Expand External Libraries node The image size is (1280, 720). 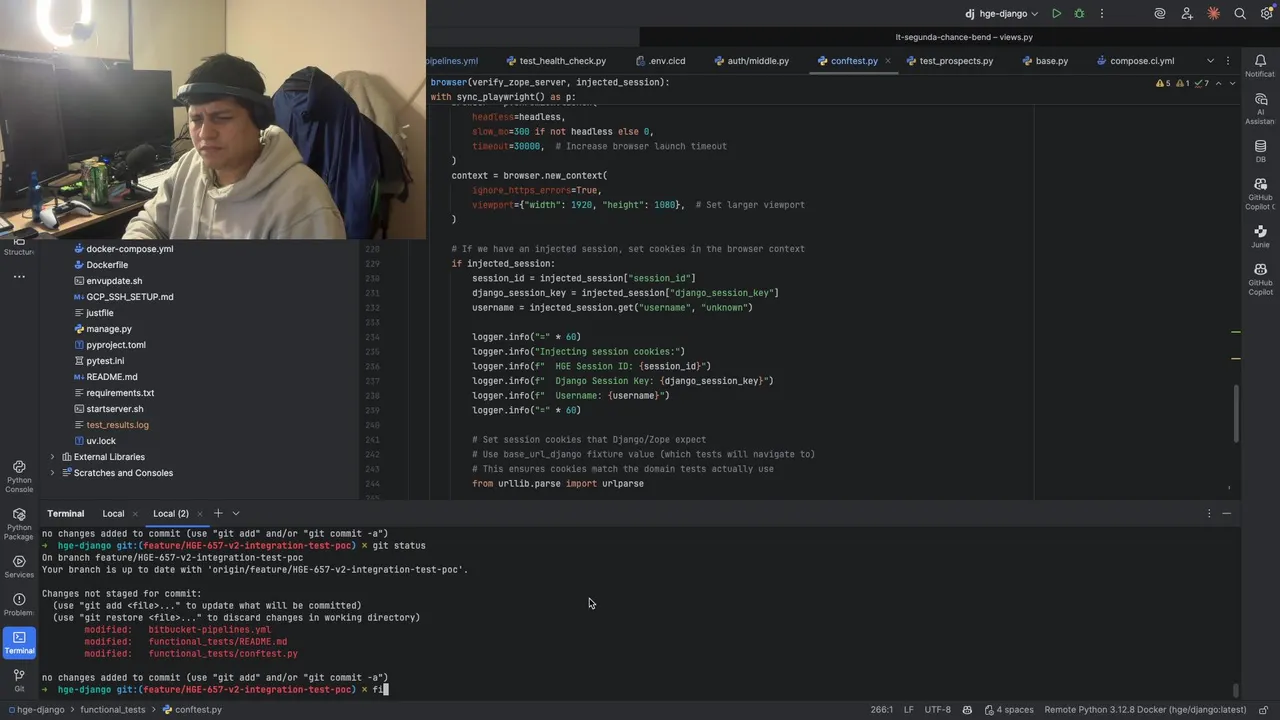tap(52, 457)
